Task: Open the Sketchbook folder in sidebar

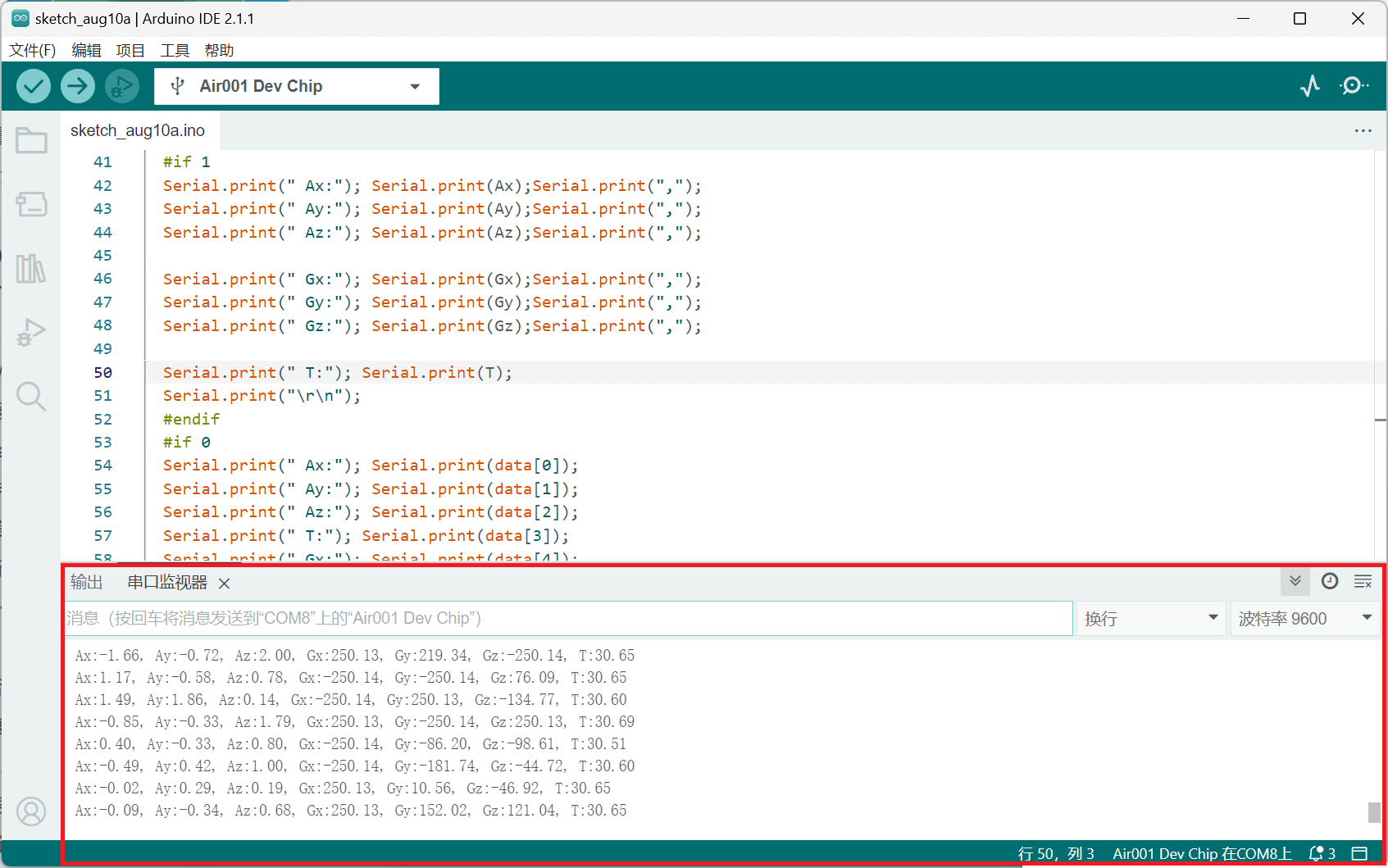Action: (x=31, y=140)
